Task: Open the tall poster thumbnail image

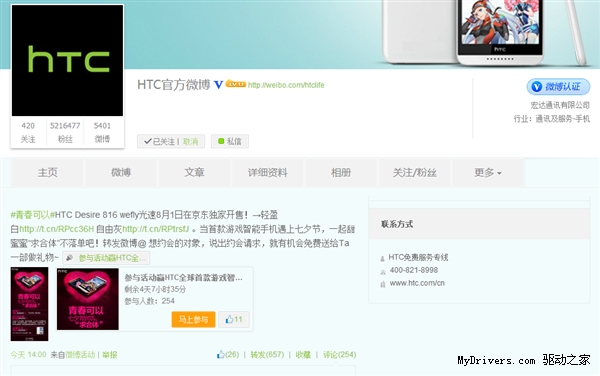Action: (29, 304)
